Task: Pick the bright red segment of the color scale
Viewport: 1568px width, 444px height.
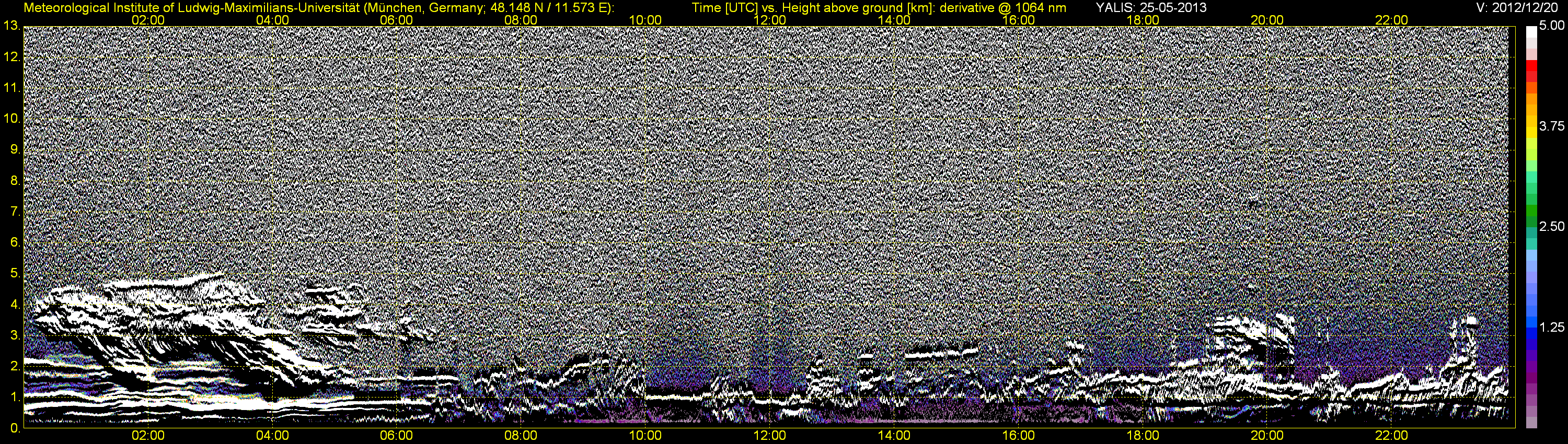Action: [1531, 66]
